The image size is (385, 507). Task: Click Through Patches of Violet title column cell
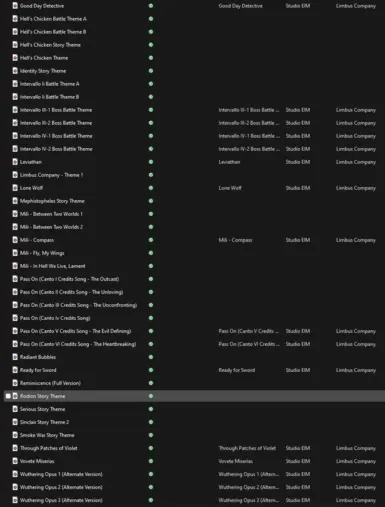tap(247, 448)
